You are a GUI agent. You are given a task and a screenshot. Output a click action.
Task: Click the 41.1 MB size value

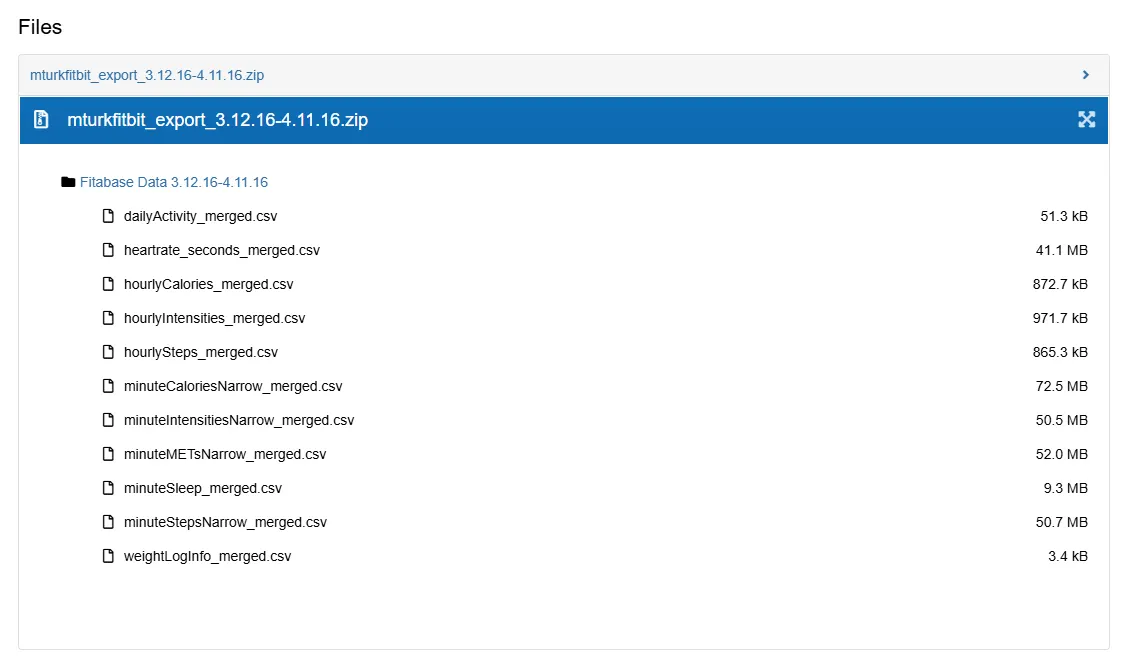point(1062,250)
